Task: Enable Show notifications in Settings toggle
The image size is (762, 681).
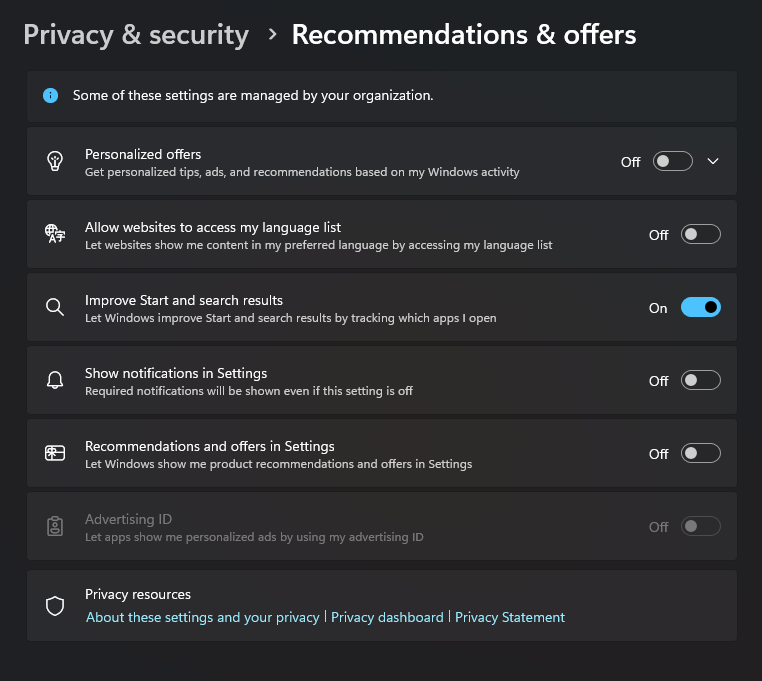Action: [x=700, y=380]
